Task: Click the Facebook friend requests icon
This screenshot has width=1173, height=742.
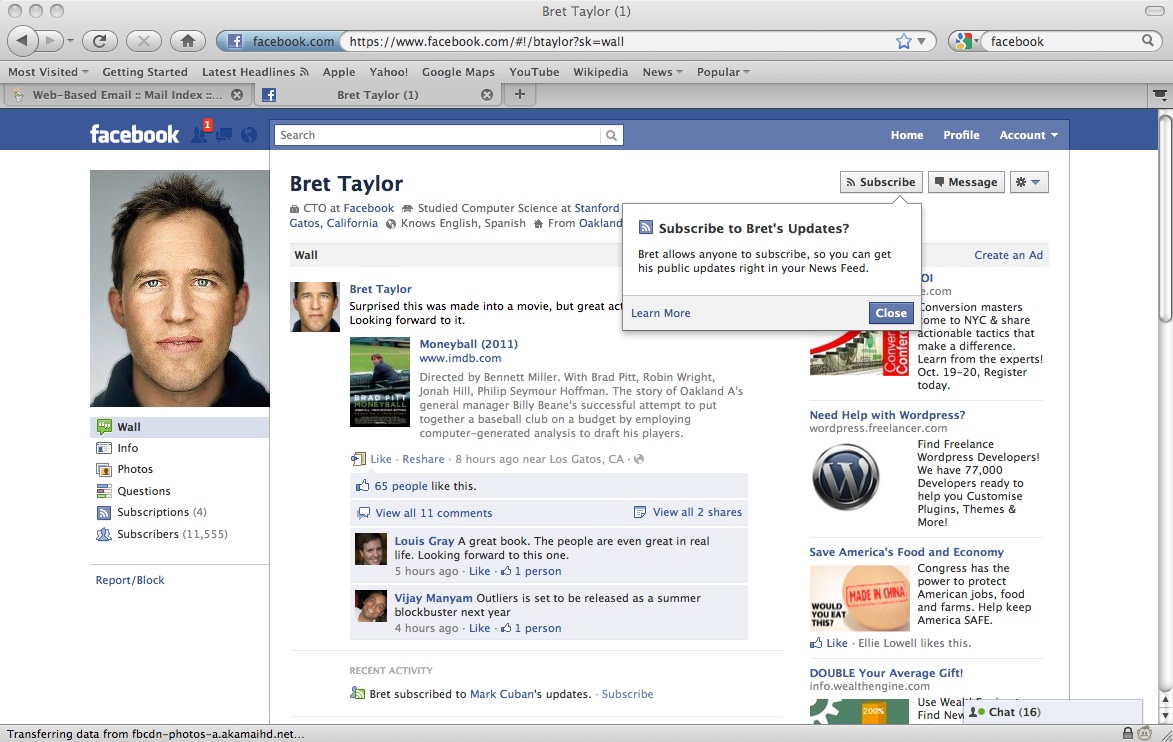Action: (x=199, y=135)
